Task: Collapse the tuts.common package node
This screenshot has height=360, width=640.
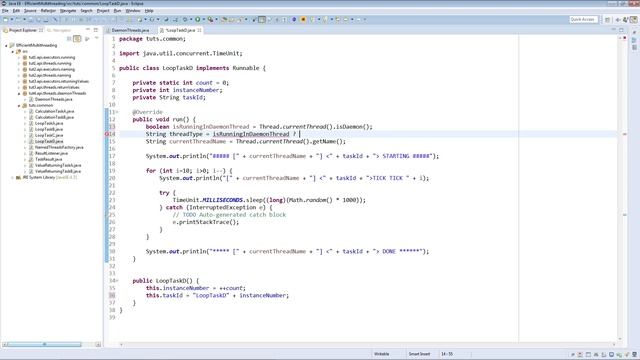Action: pos(19,105)
